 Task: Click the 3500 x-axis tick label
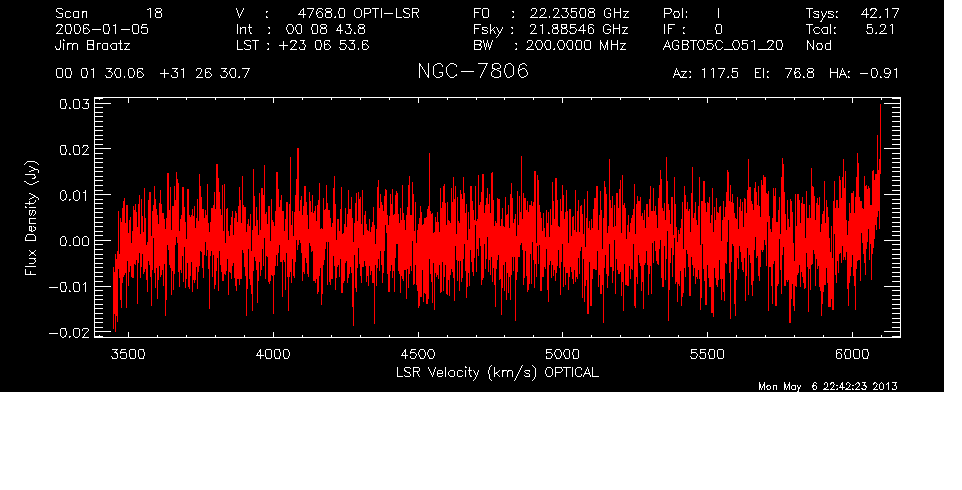coord(128,354)
